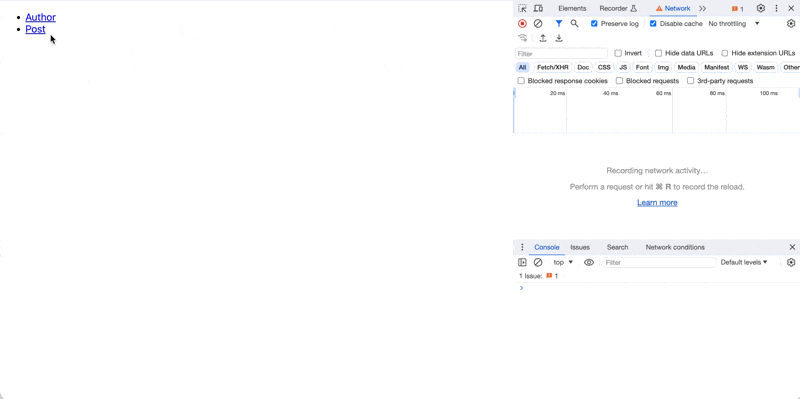Expand the top context selector
The image size is (800, 399).
coord(563,262)
